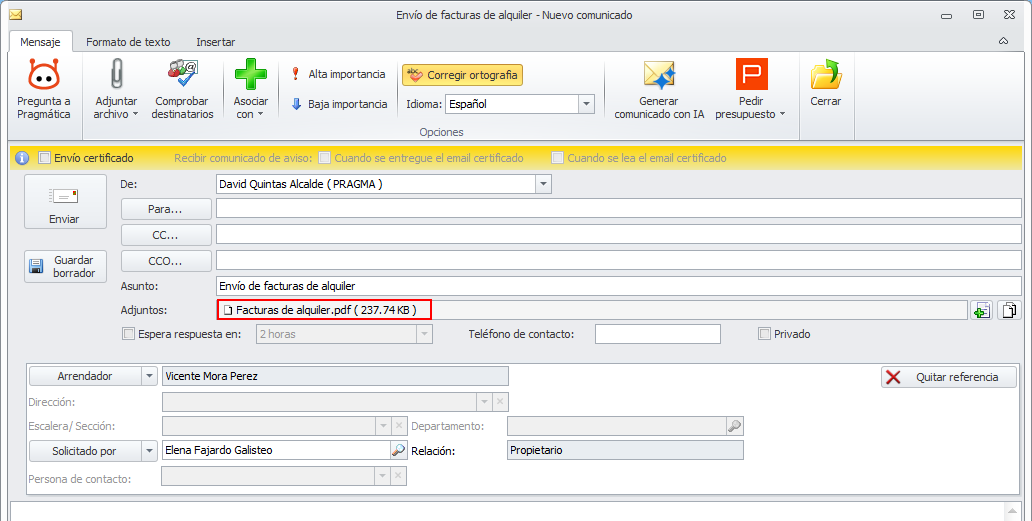This screenshot has width=1032, height=521.
Task: Click Asunto subject field
Action: coord(619,286)
